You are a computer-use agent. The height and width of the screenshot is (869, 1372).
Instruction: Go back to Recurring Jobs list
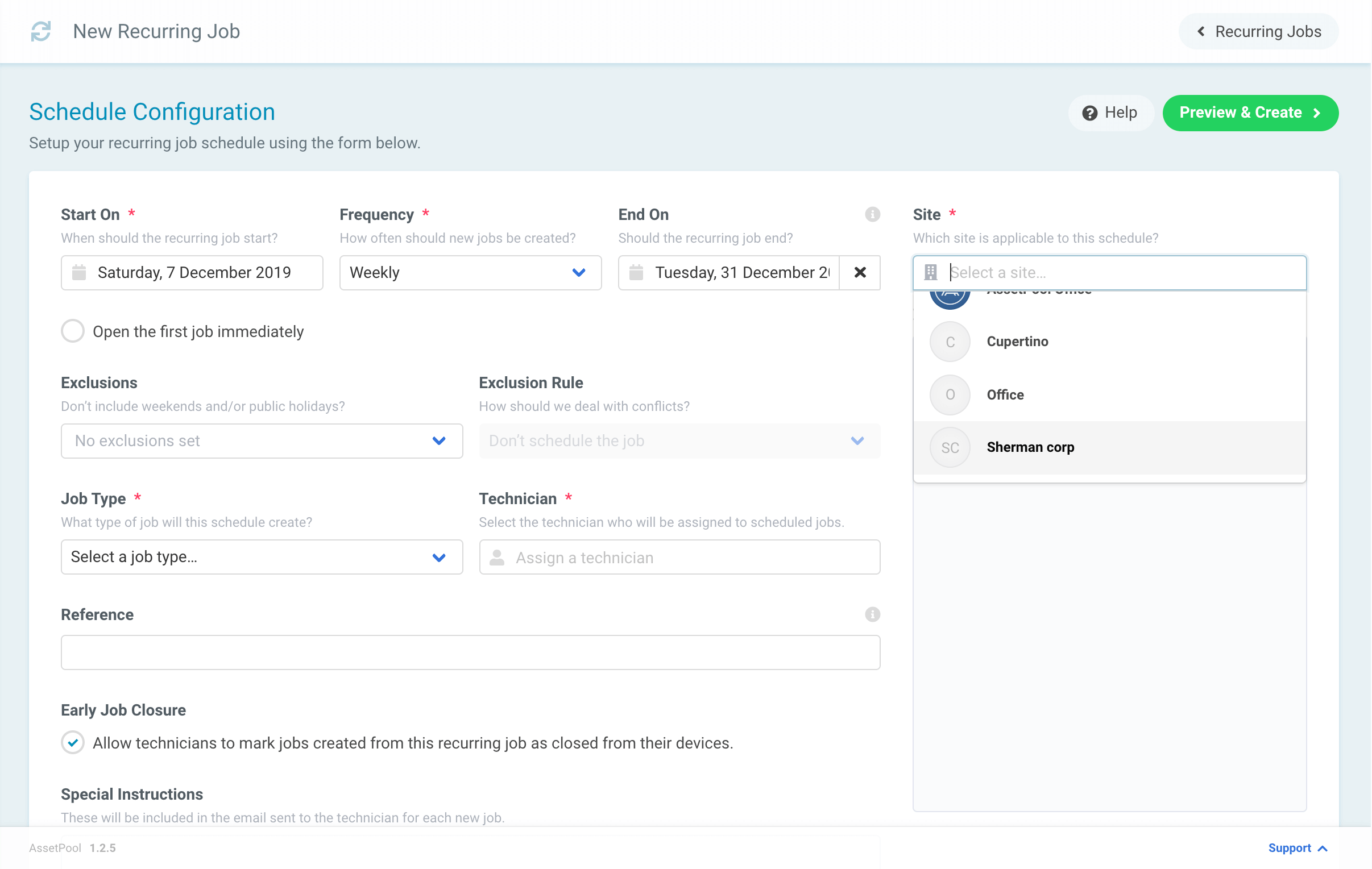point(1258,31)
